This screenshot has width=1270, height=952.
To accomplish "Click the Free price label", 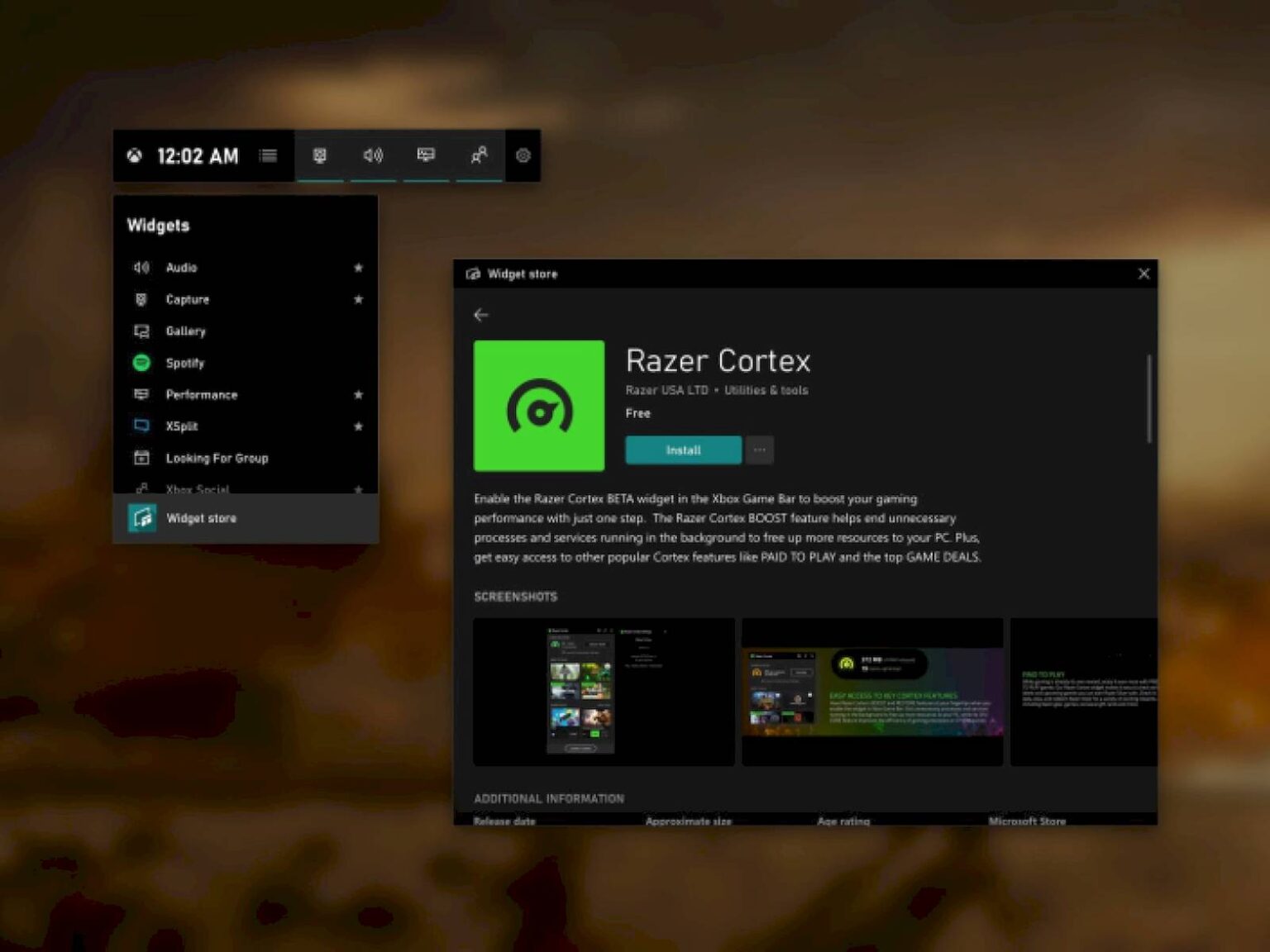I will pos(637,413).
